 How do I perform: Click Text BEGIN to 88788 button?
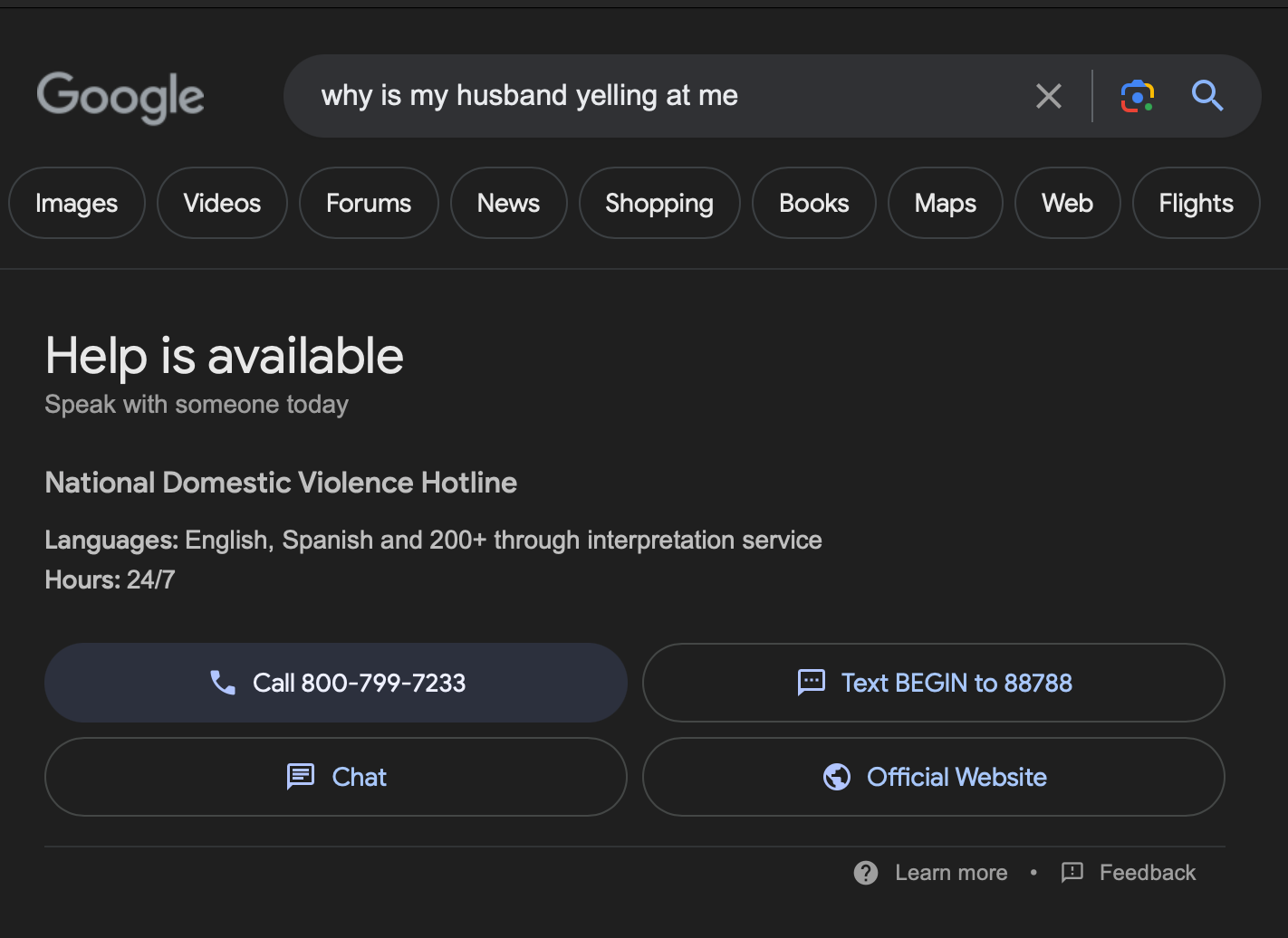click(934, 683)
